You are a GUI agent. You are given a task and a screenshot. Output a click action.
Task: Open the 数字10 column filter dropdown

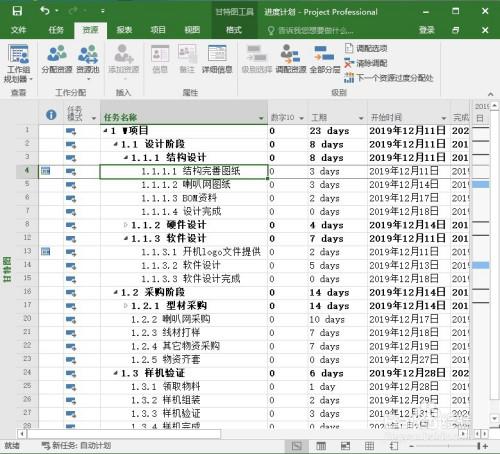(x=301, y=118)
